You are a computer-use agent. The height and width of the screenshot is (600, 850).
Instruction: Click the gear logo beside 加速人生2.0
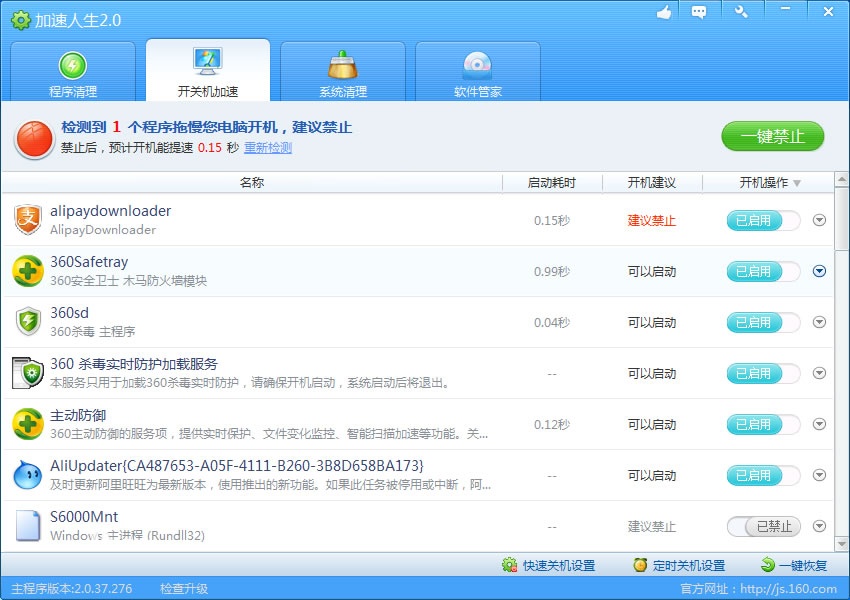21,21
